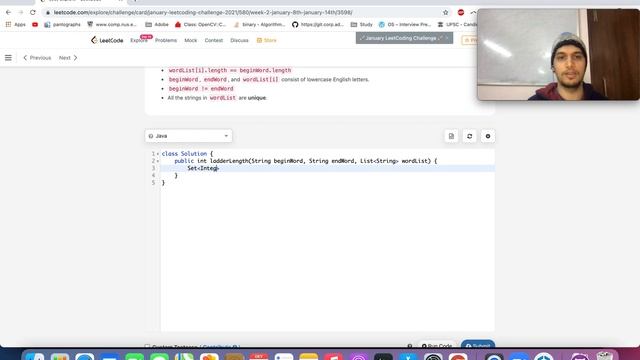This screenshot has width=640, height=360.
Task: Open the editor settings gear
Action: (x=488, y=136)
